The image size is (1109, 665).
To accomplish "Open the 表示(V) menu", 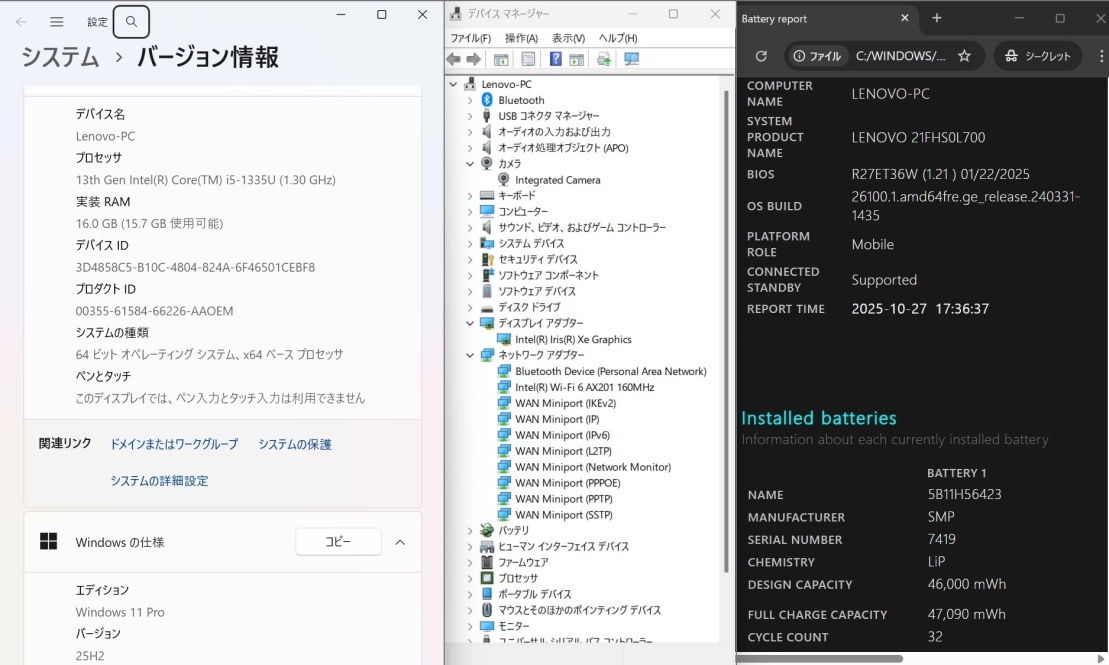I will [x=568, y=38].
